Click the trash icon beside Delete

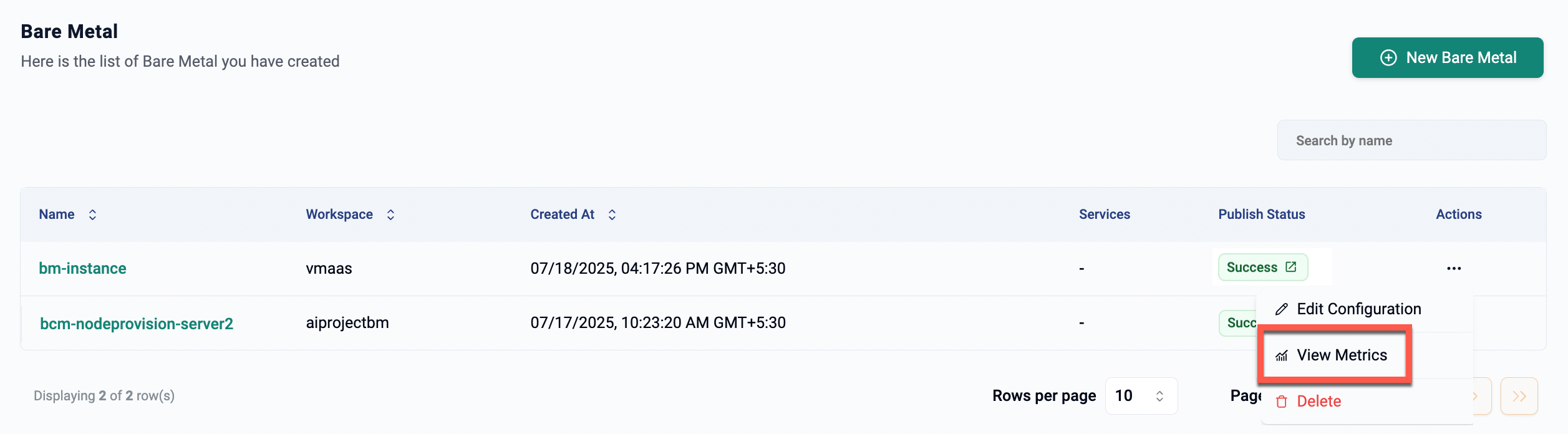[x=1282, y=402]
